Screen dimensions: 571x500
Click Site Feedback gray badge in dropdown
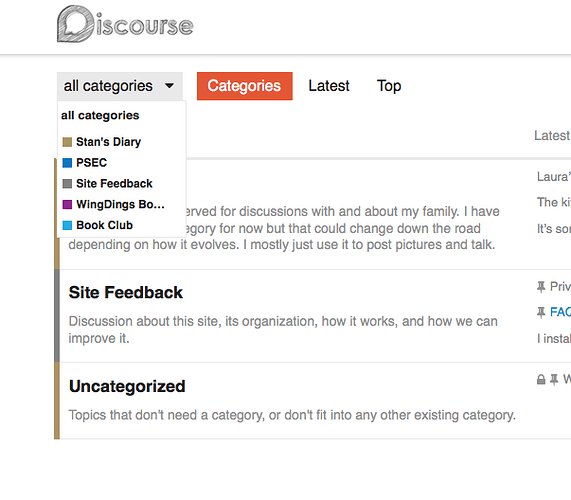pos(67,184)
